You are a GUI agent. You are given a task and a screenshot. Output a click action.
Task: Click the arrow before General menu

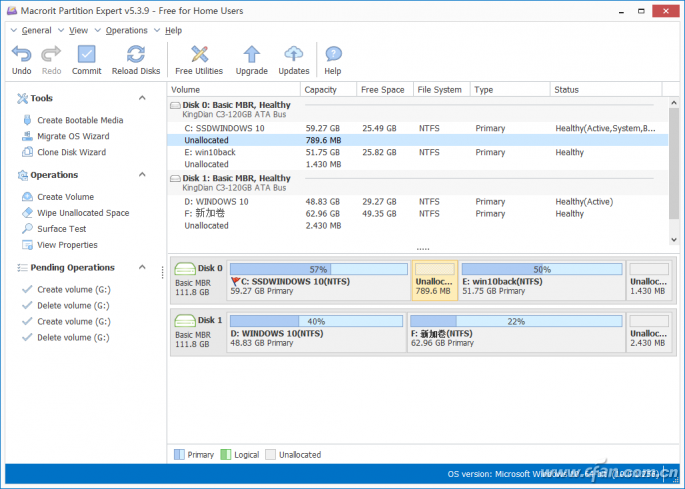click(14, 30)
